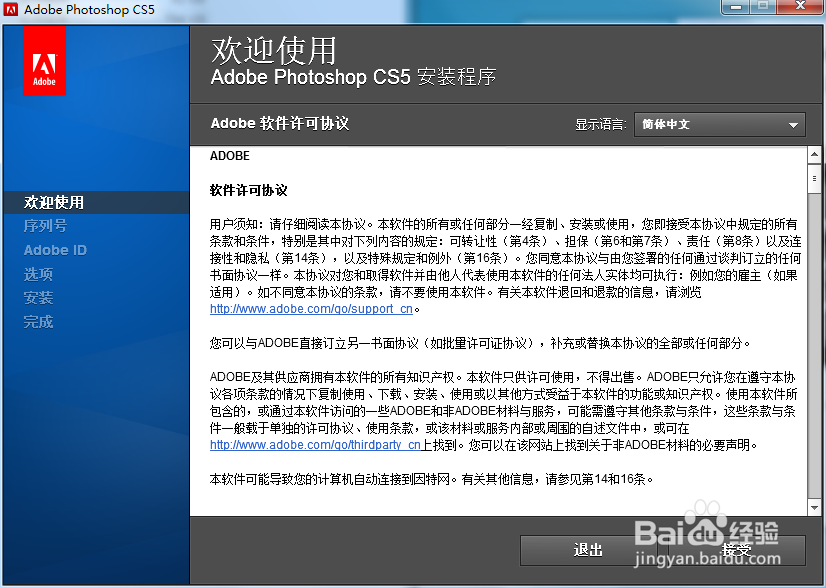Select the 序列号 step in sidebar
Screen dimensions: 826x588
[x=45, y=226]
